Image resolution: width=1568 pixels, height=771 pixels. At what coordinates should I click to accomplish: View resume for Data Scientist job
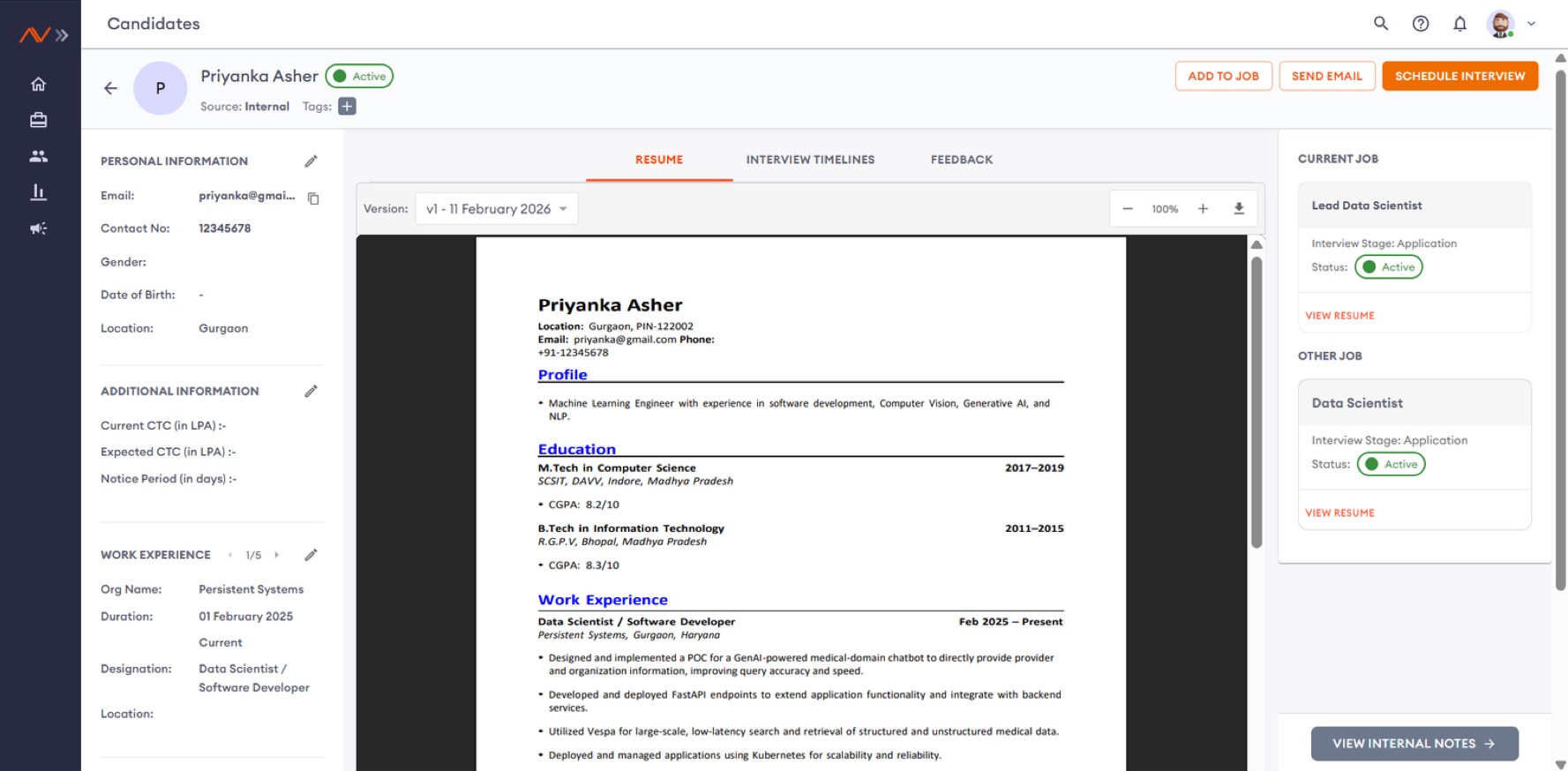click(x=1339, y=513)
